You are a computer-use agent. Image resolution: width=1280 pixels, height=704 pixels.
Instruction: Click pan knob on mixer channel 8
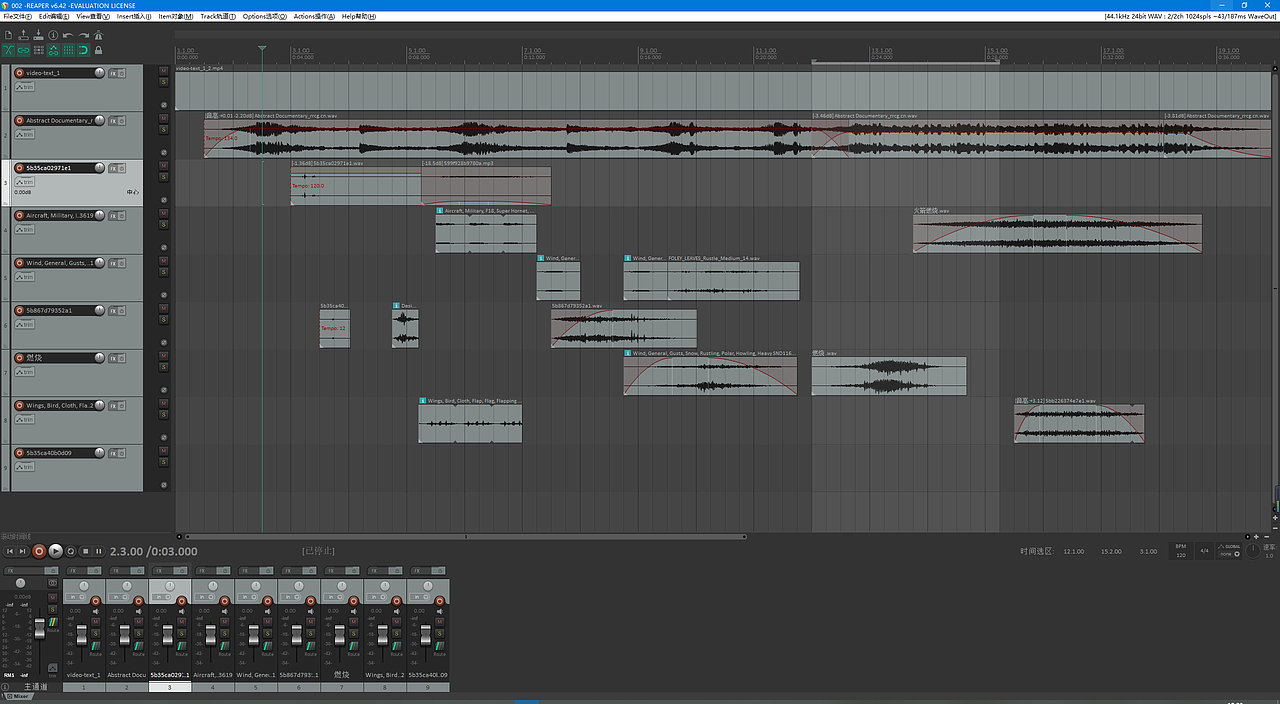[385, 586]
